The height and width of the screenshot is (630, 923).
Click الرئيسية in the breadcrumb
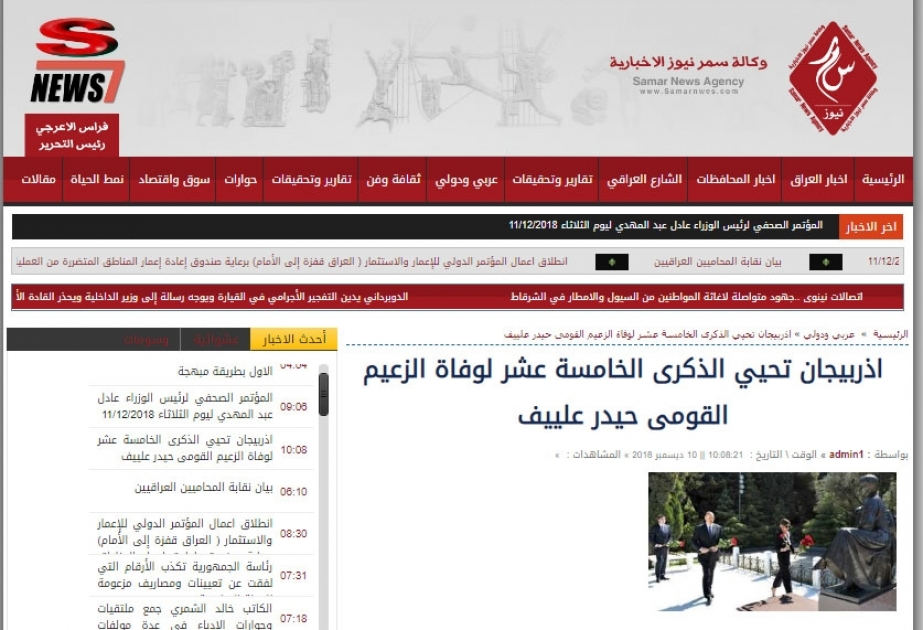tap(891, 334)
